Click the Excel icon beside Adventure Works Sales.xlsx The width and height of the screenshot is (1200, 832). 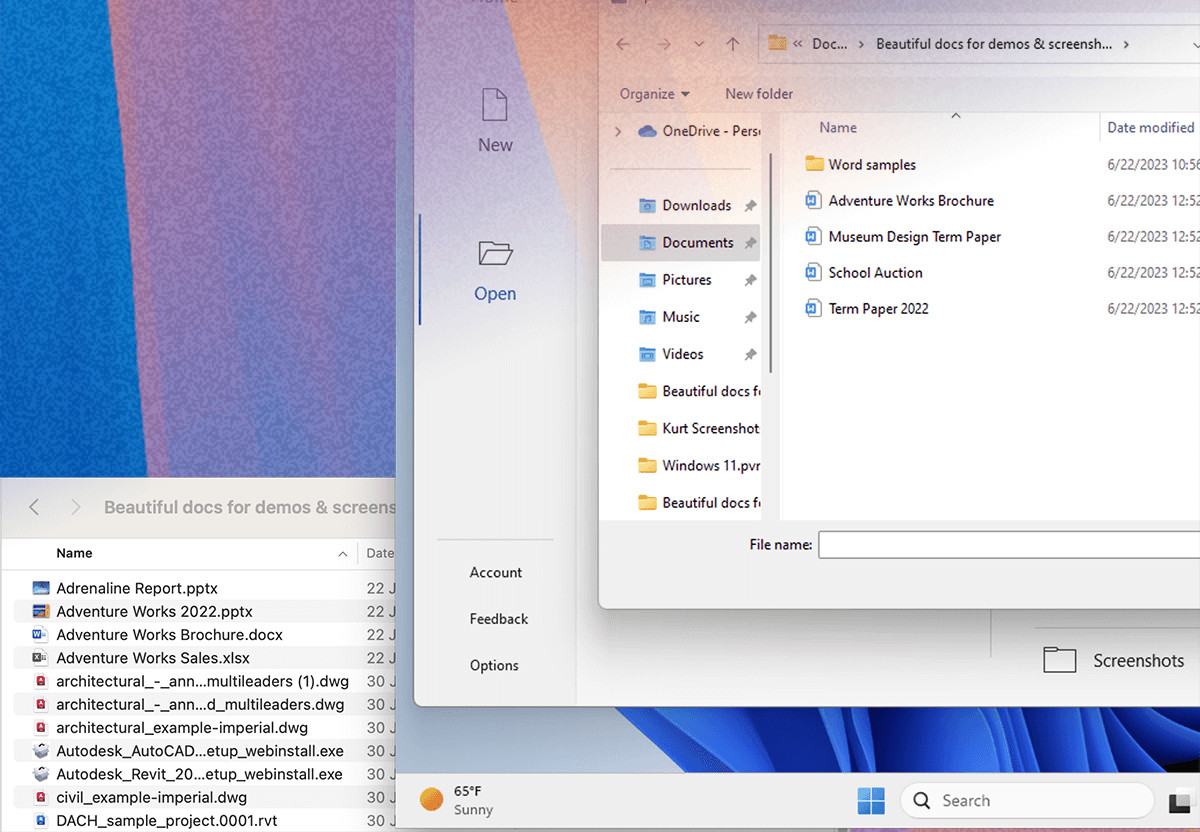coord(39,657)
